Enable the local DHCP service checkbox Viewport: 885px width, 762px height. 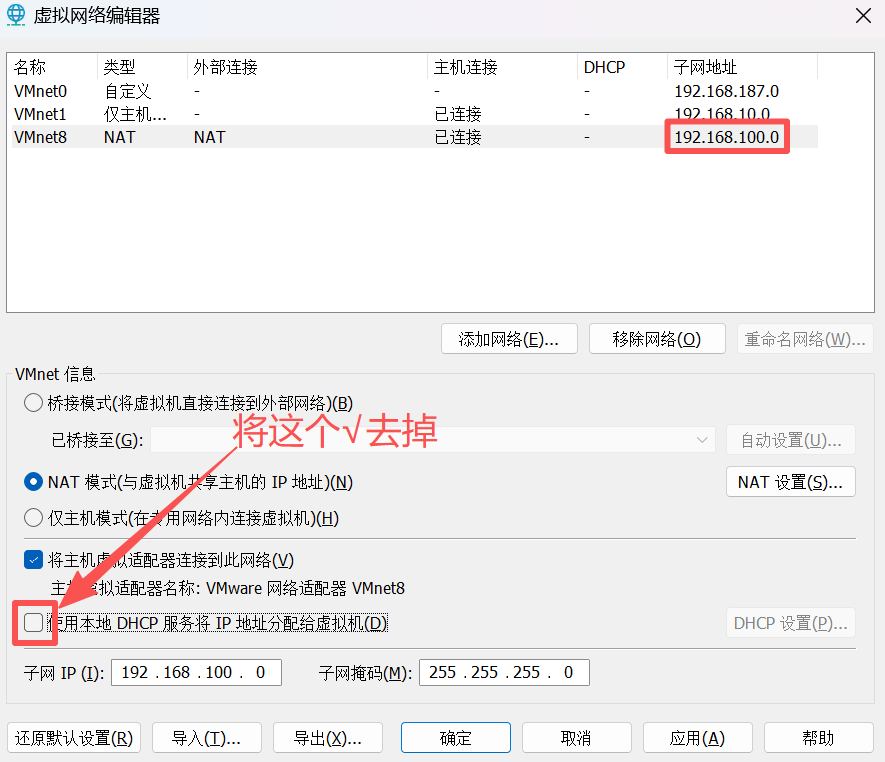[x=33, y=623]
